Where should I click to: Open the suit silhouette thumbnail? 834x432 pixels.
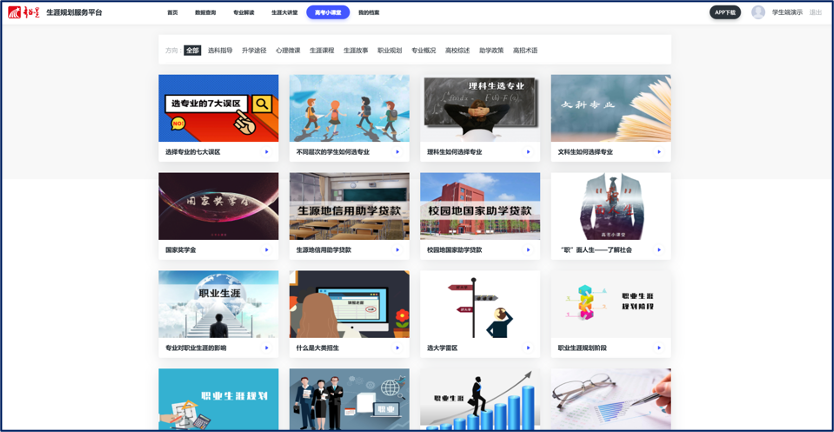(x=611, y=206)
